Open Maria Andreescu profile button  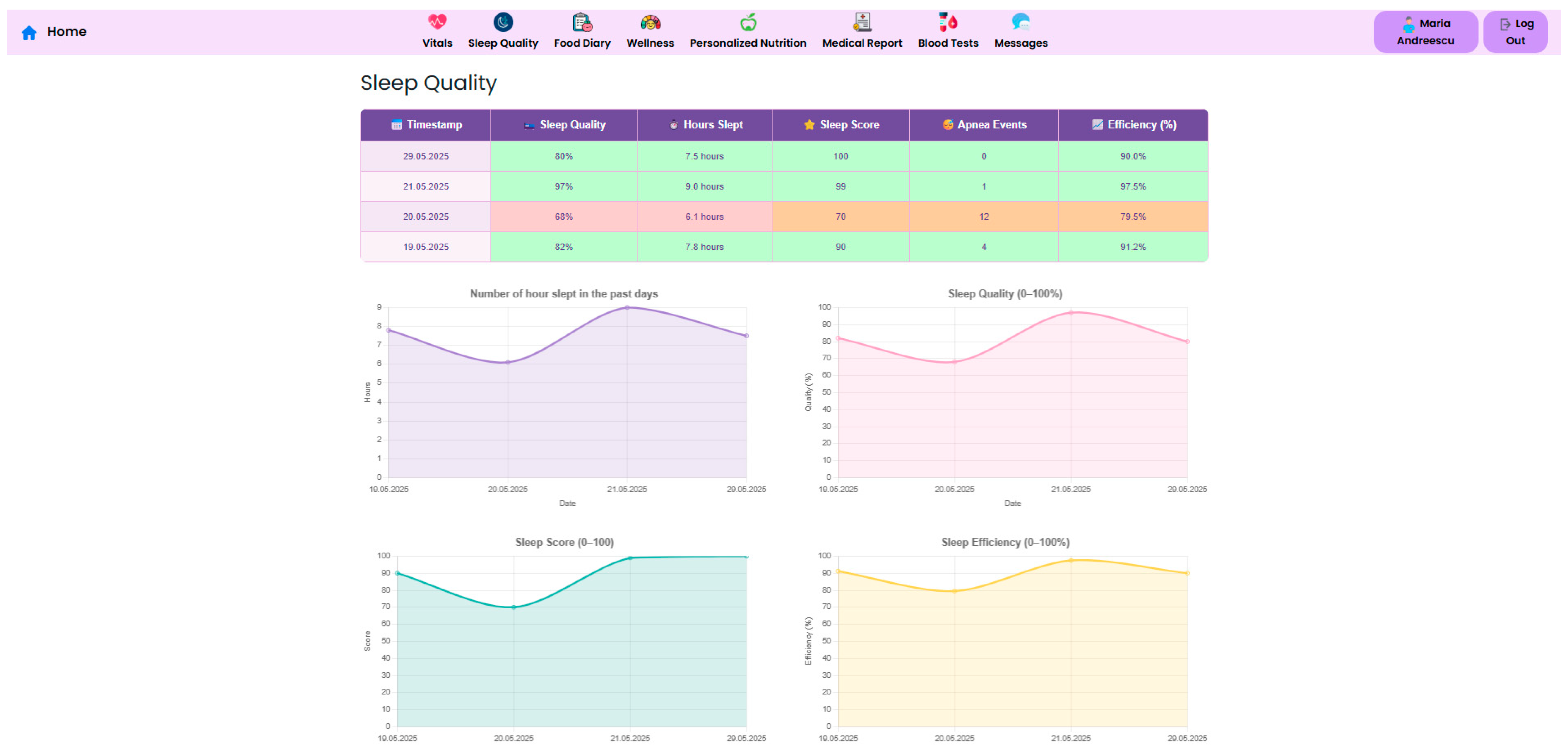coord(1425,32)
